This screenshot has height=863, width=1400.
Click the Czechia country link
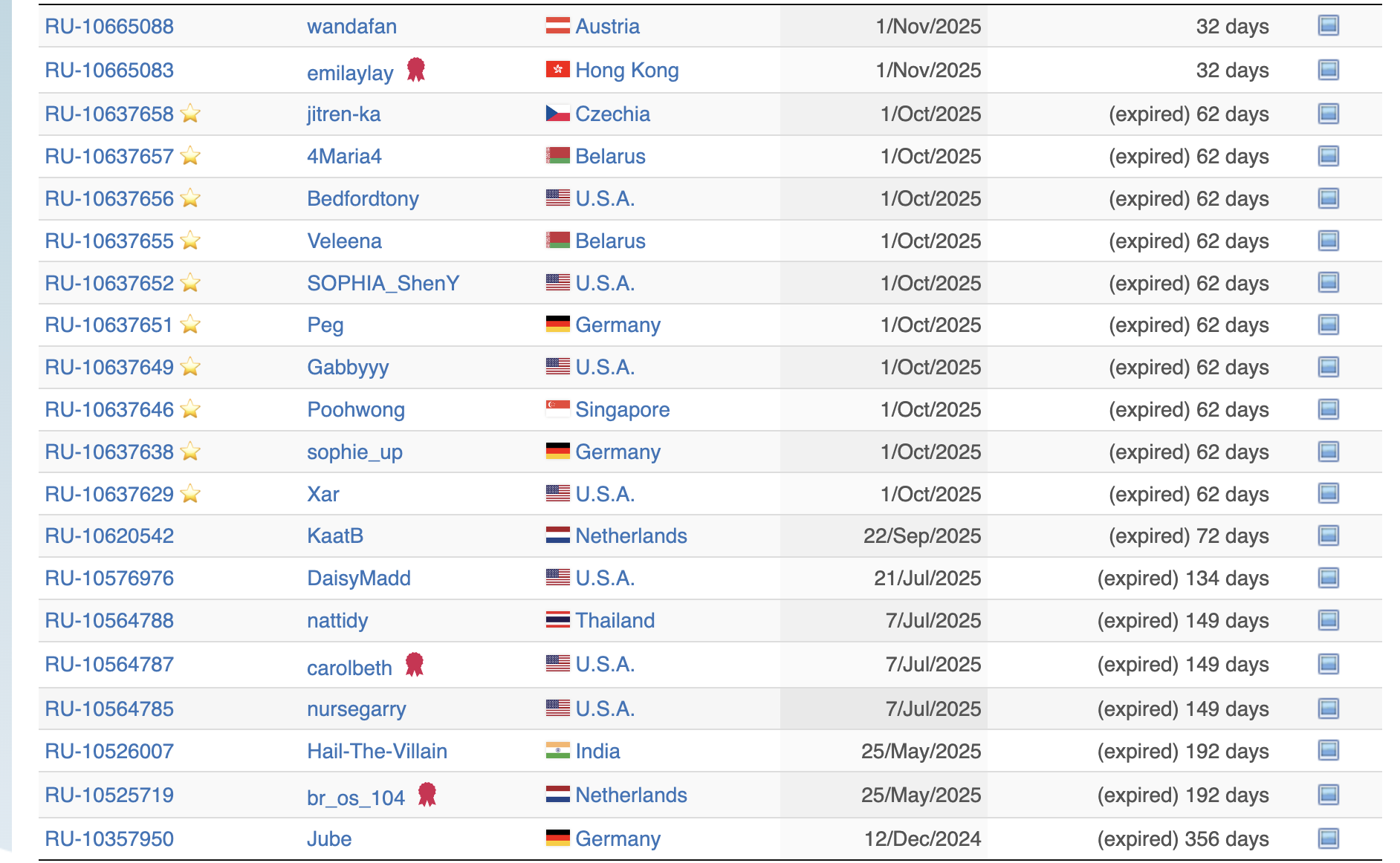(612, 114)
